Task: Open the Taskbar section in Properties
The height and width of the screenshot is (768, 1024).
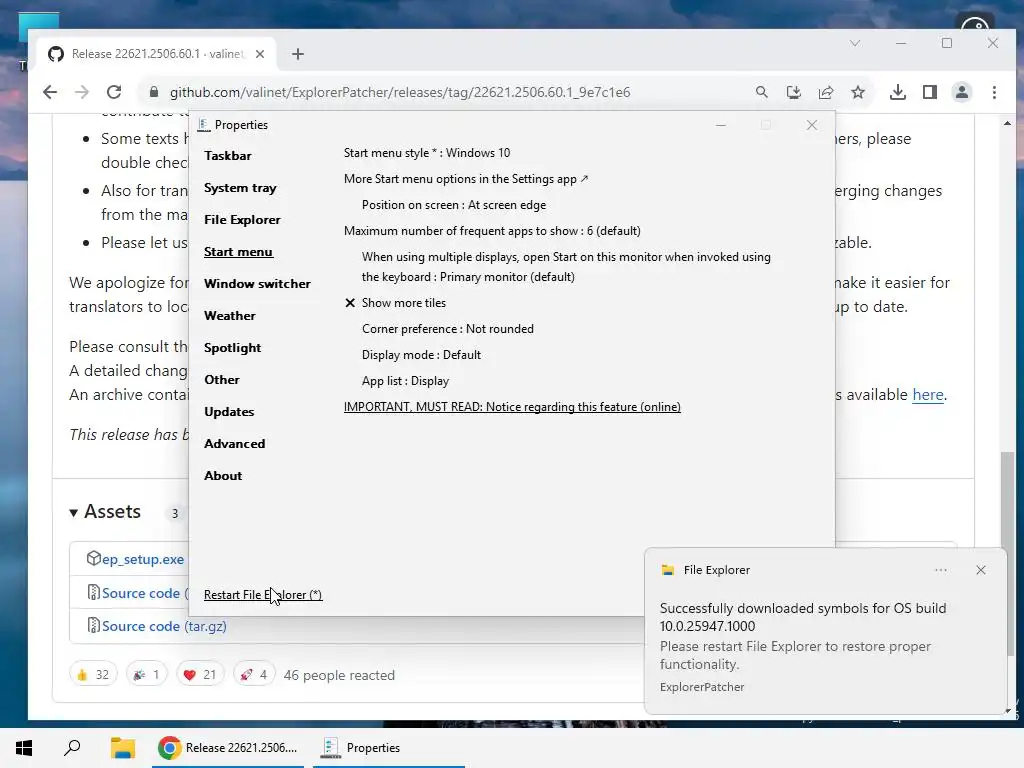Action: [x=227, y=155]
